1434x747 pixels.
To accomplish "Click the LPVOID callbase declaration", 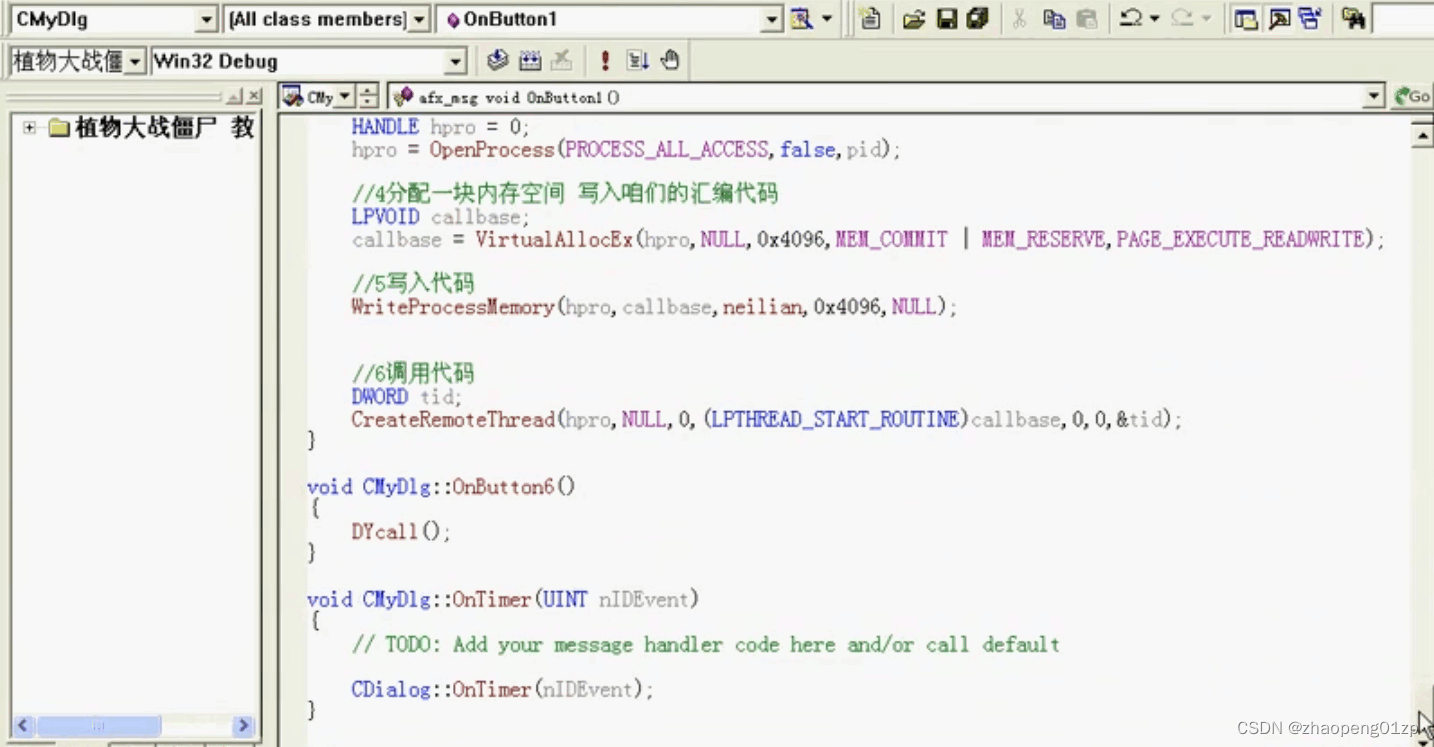I will point(440,217).
